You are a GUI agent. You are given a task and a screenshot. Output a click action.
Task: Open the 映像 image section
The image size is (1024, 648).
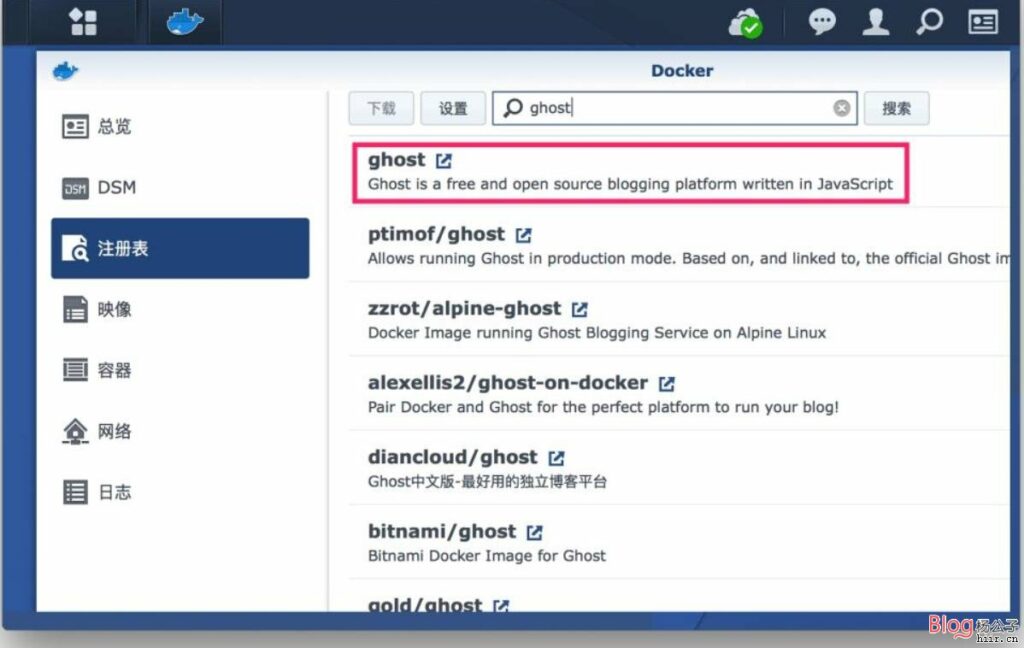(x=180, y=309)
